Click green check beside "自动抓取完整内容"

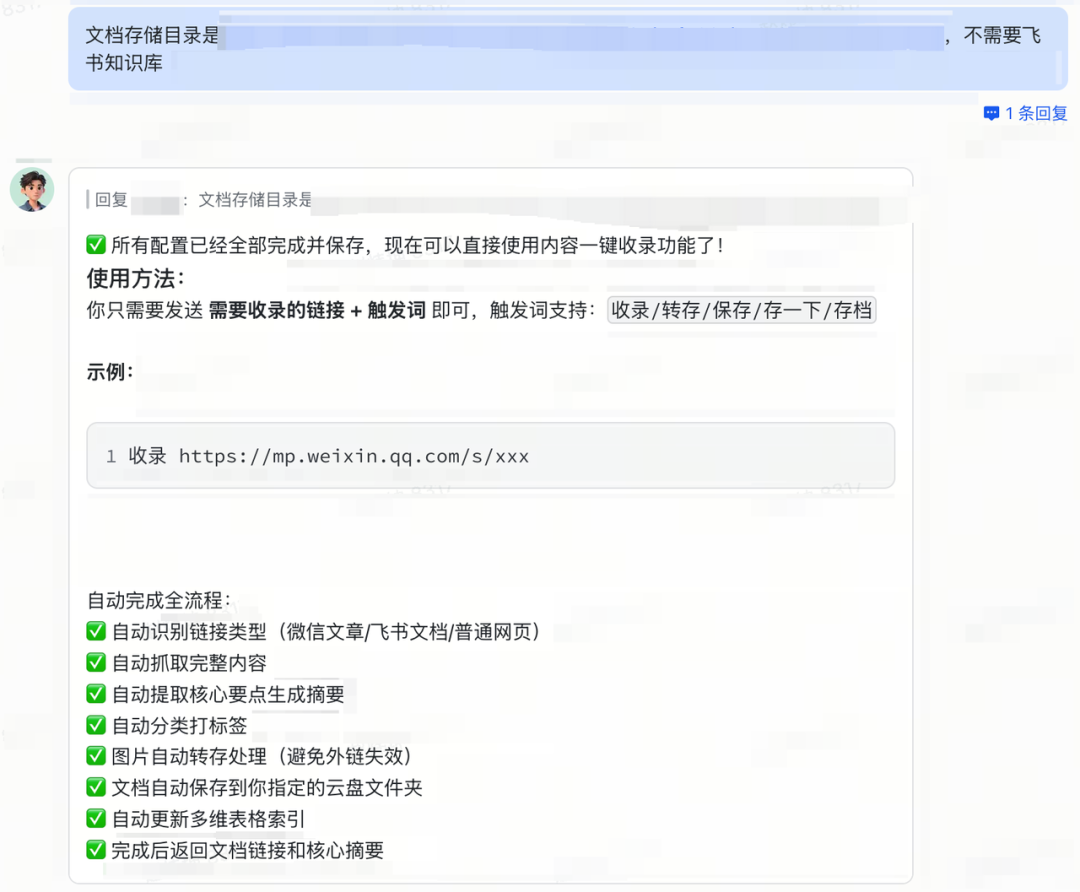96,663
